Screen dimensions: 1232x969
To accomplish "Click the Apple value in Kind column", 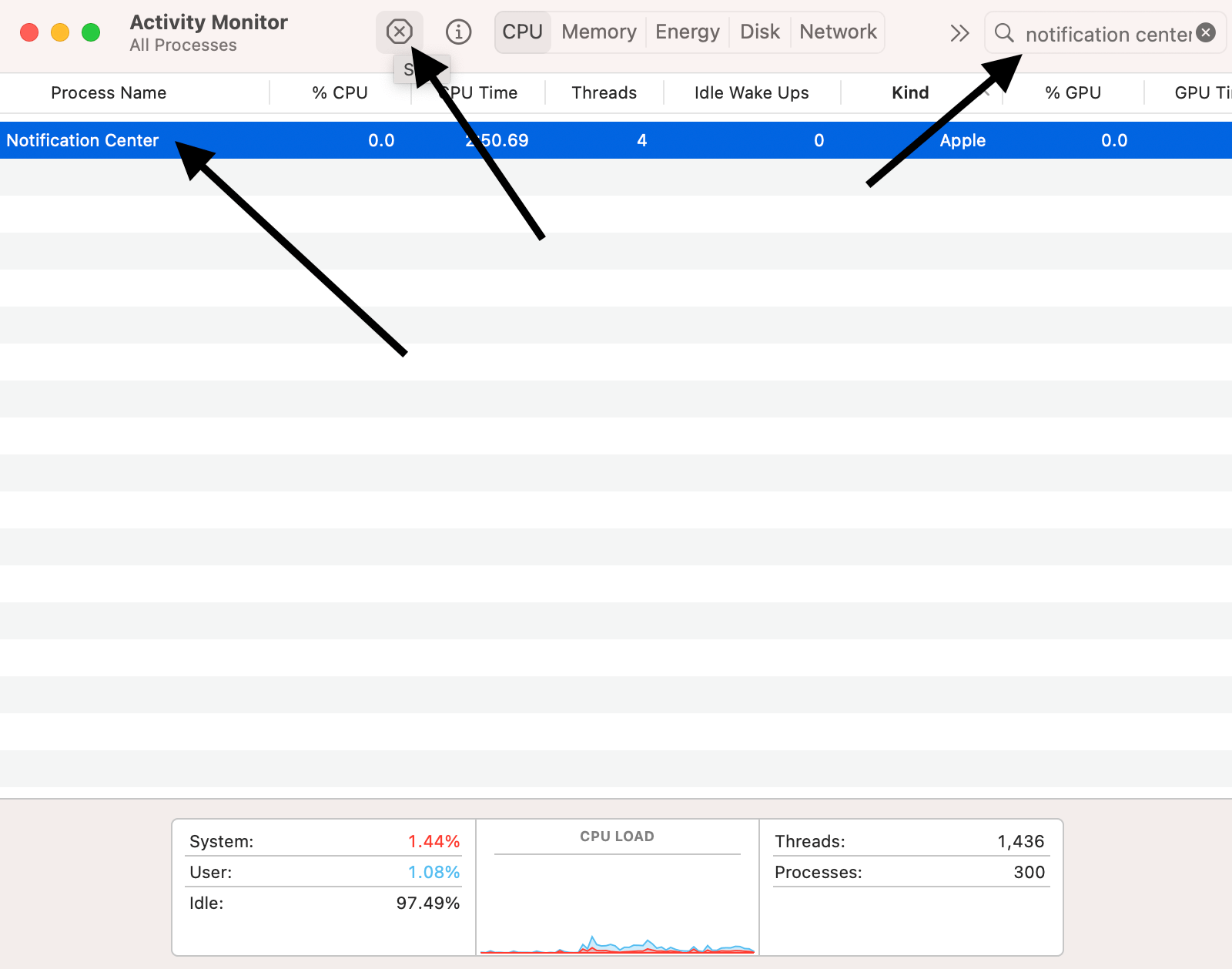I will click(x=962, y=140).
